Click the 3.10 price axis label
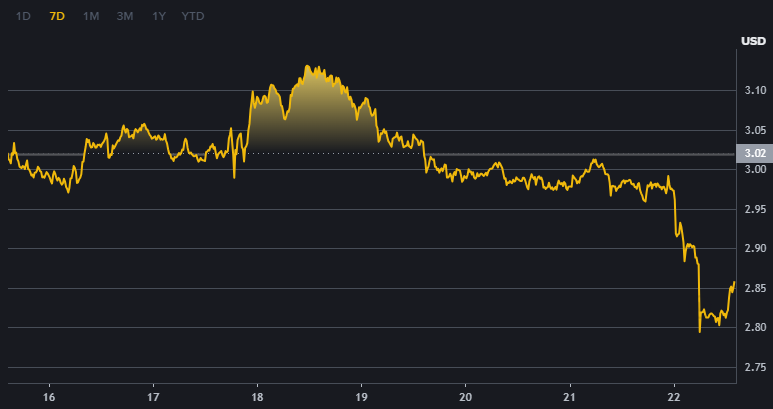The height and width of the screenshot is (409, 773). point(755,91)
